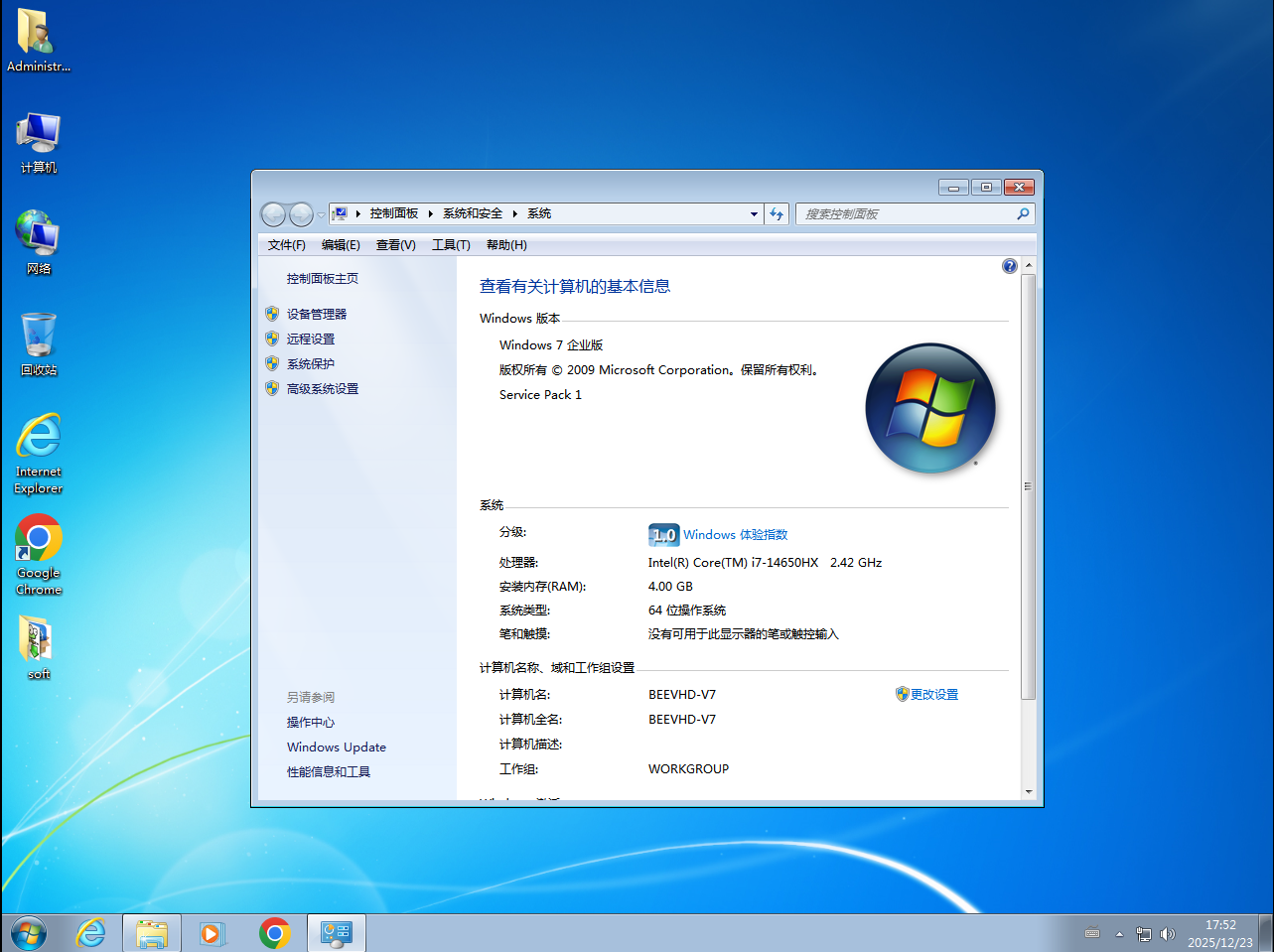Image resolution: width=1274 pixels, height=952 pixels.
Task: Click the 搜索控制面板 search field
Action: [906, 214]
